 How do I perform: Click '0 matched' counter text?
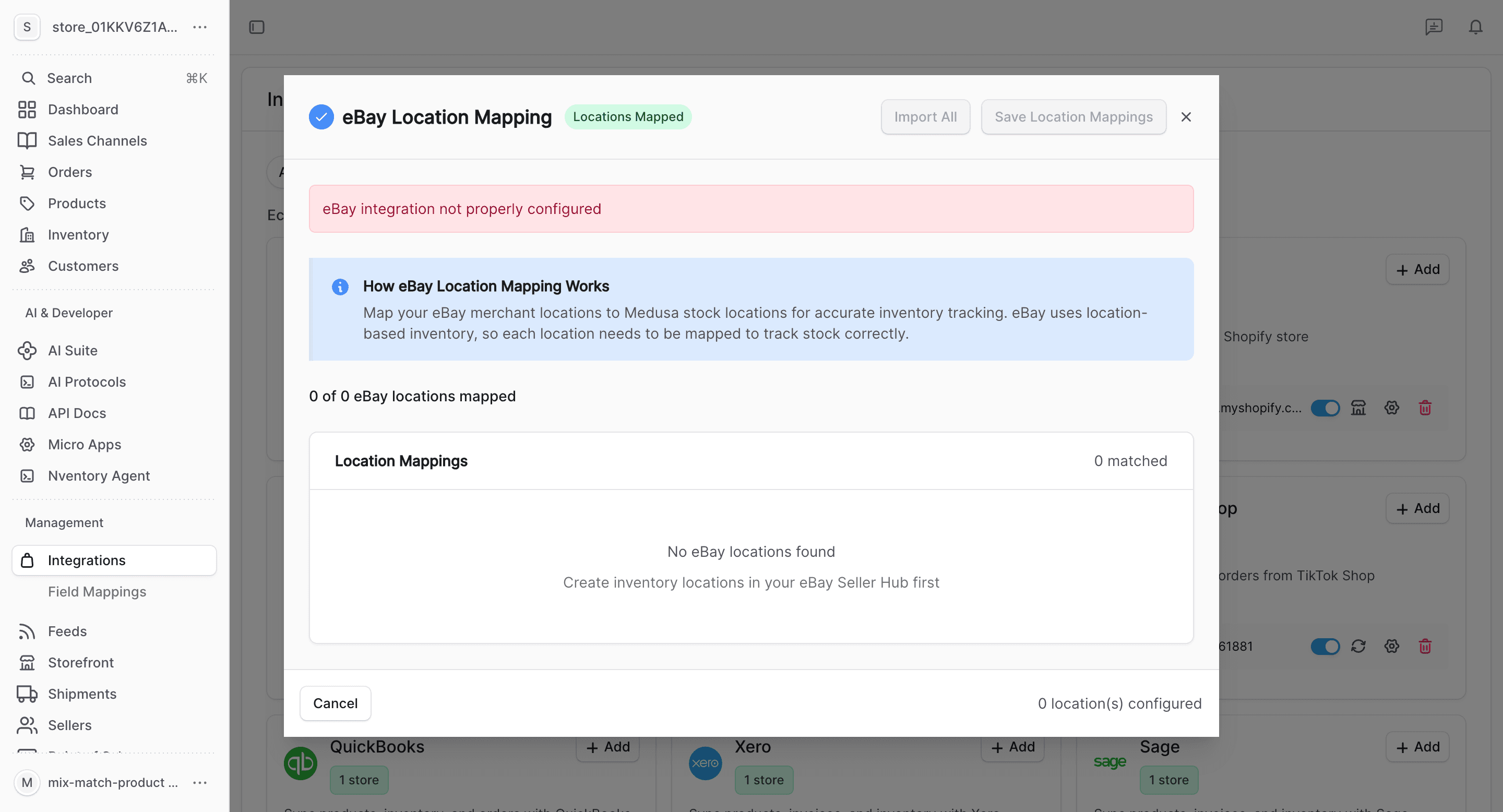pos(1130,461)
